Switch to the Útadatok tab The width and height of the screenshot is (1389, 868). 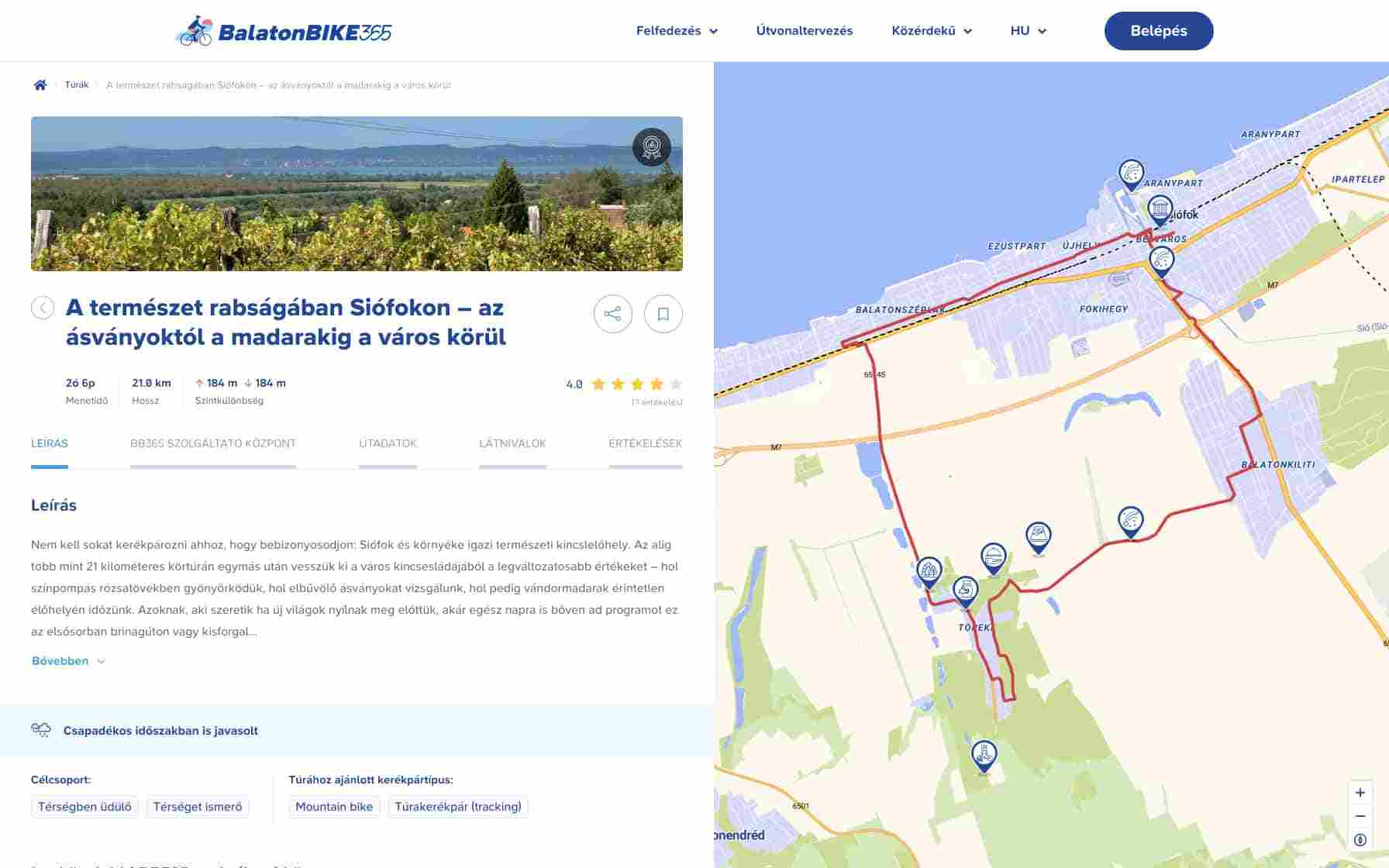click(x=388, y=443)
